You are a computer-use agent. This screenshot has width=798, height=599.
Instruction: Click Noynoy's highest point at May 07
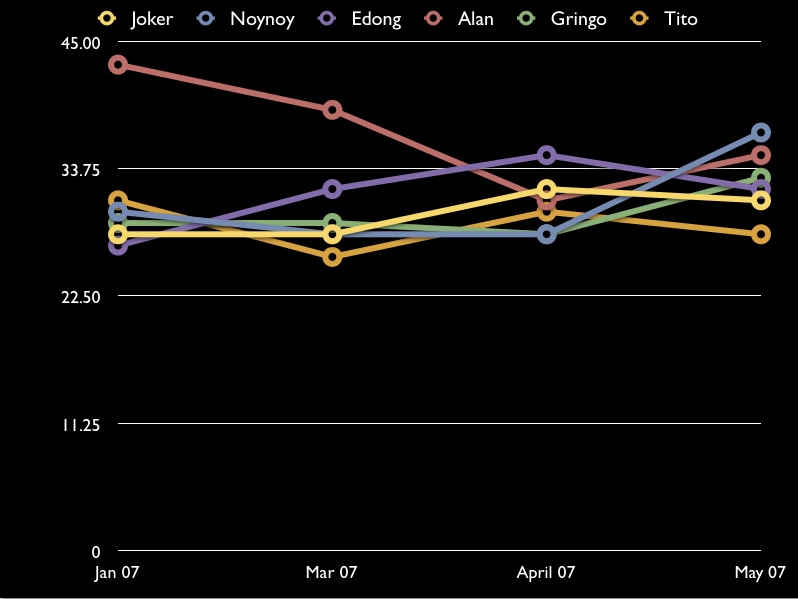click(x=760, y=132)
